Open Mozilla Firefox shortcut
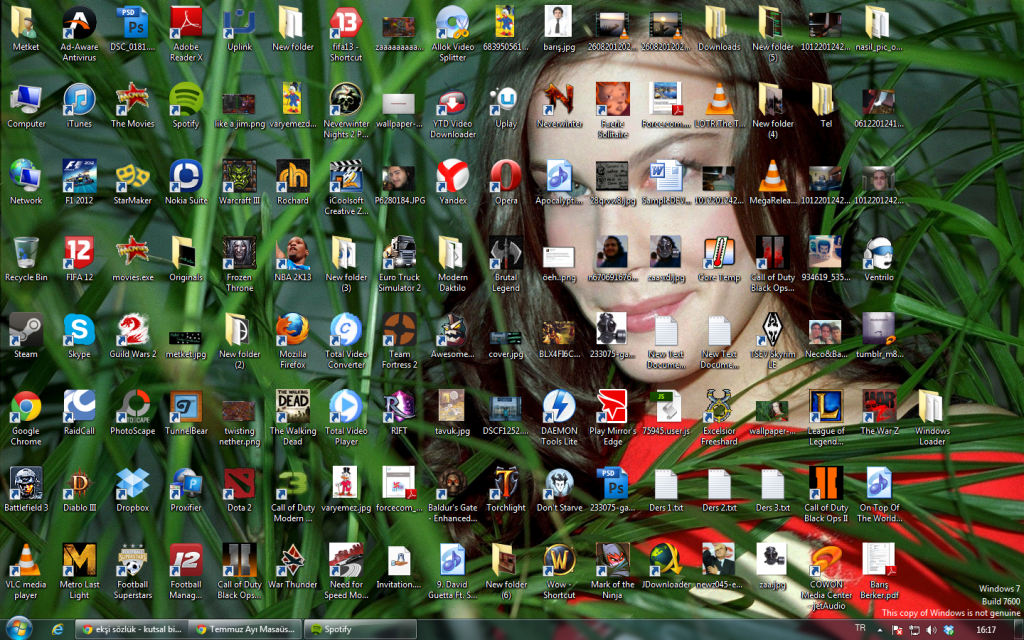Viewport: 1024px width, 640px height. 293,330
